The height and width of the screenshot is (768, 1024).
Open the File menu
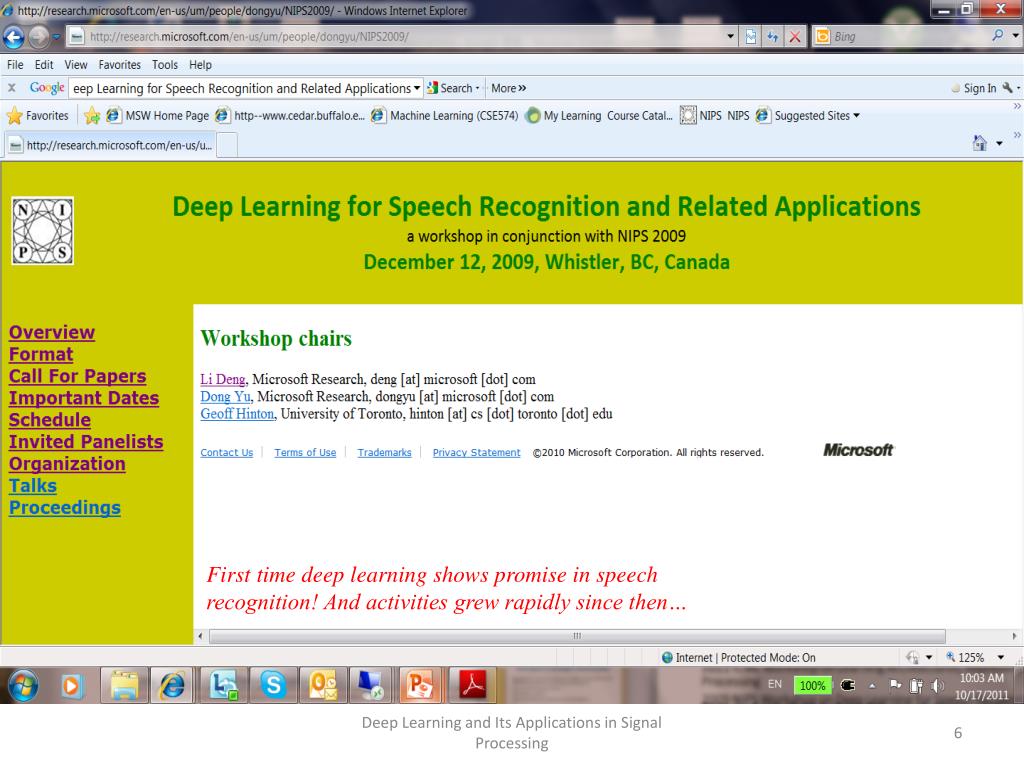(x=15, y=65)
